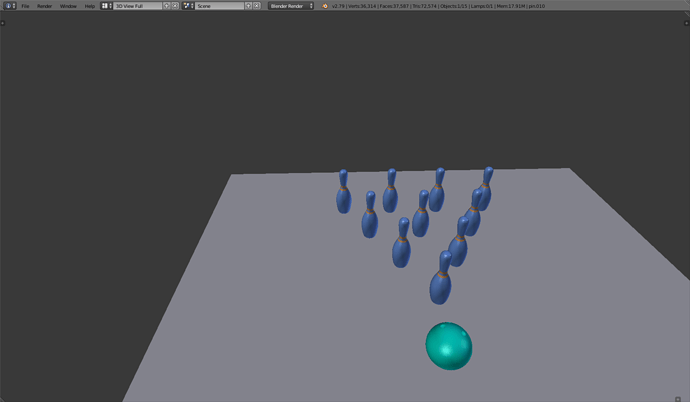This screenshot has width=690, height=402.
Task: Open the Render menu
Action: click(44, 6)
